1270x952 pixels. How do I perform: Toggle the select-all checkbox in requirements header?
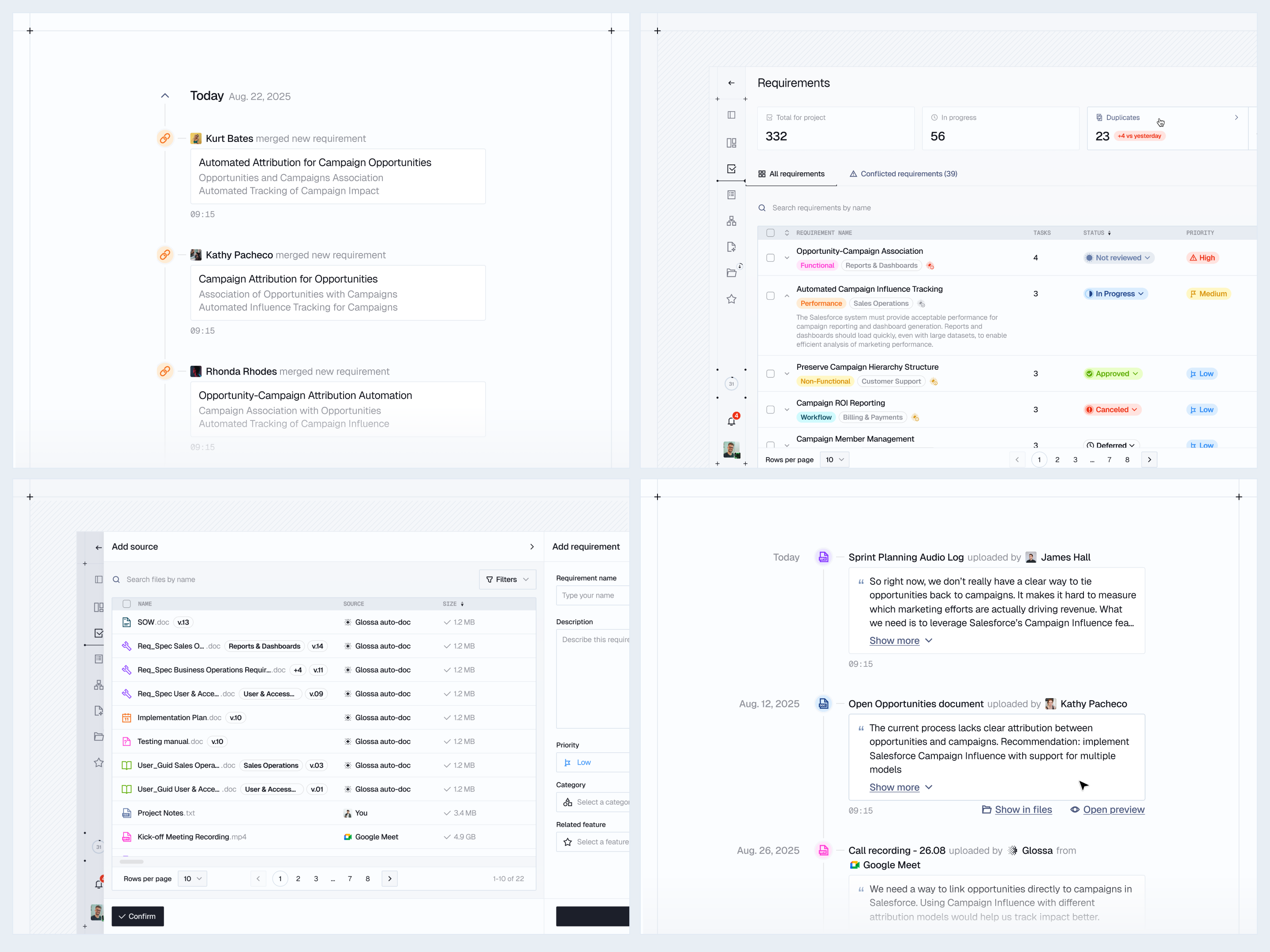pyautogui.click(x=770, y=233)
